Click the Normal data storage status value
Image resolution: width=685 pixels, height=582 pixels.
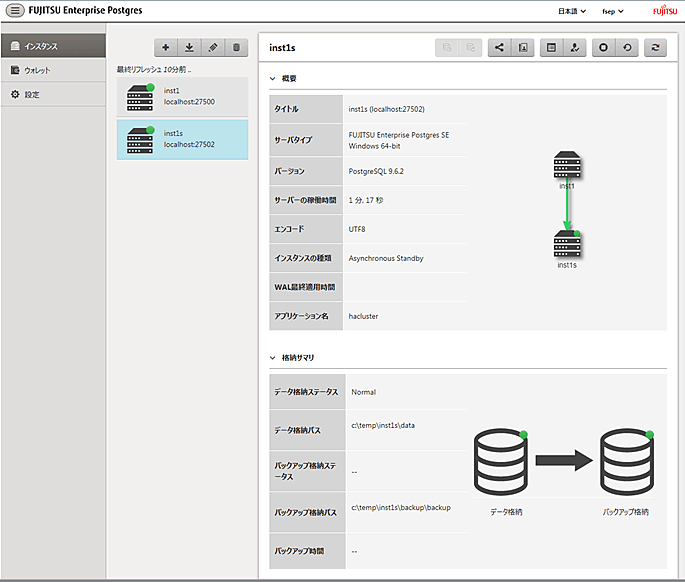(363, 392)
